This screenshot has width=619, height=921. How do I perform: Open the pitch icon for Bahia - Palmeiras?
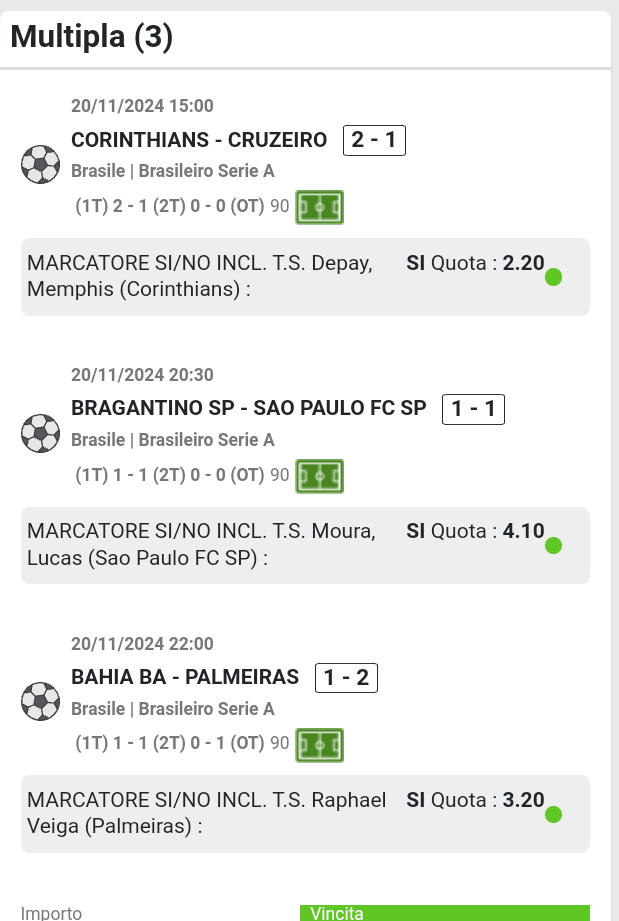(320, 744)
